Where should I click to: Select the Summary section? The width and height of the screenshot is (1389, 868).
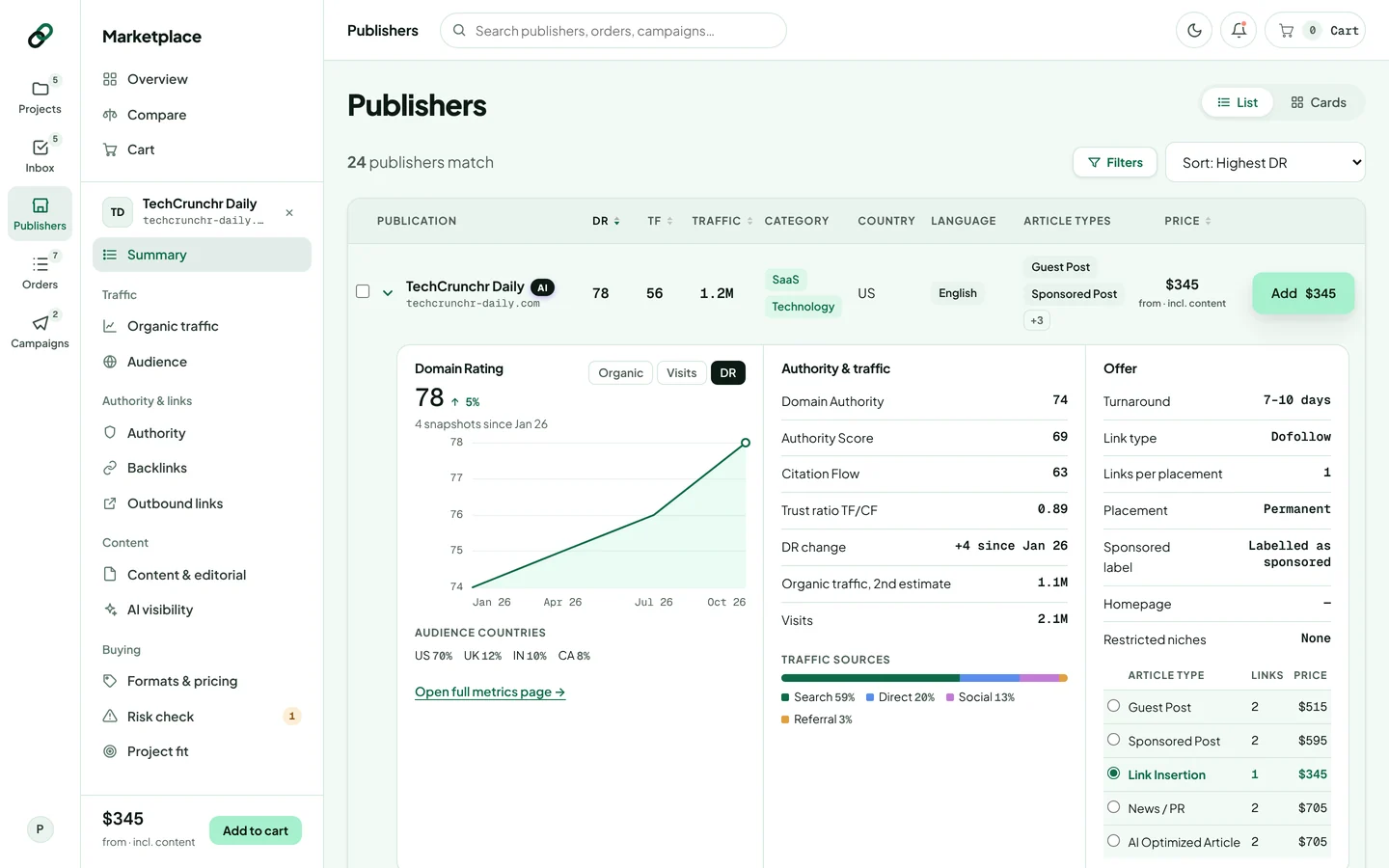pos(202,255)
